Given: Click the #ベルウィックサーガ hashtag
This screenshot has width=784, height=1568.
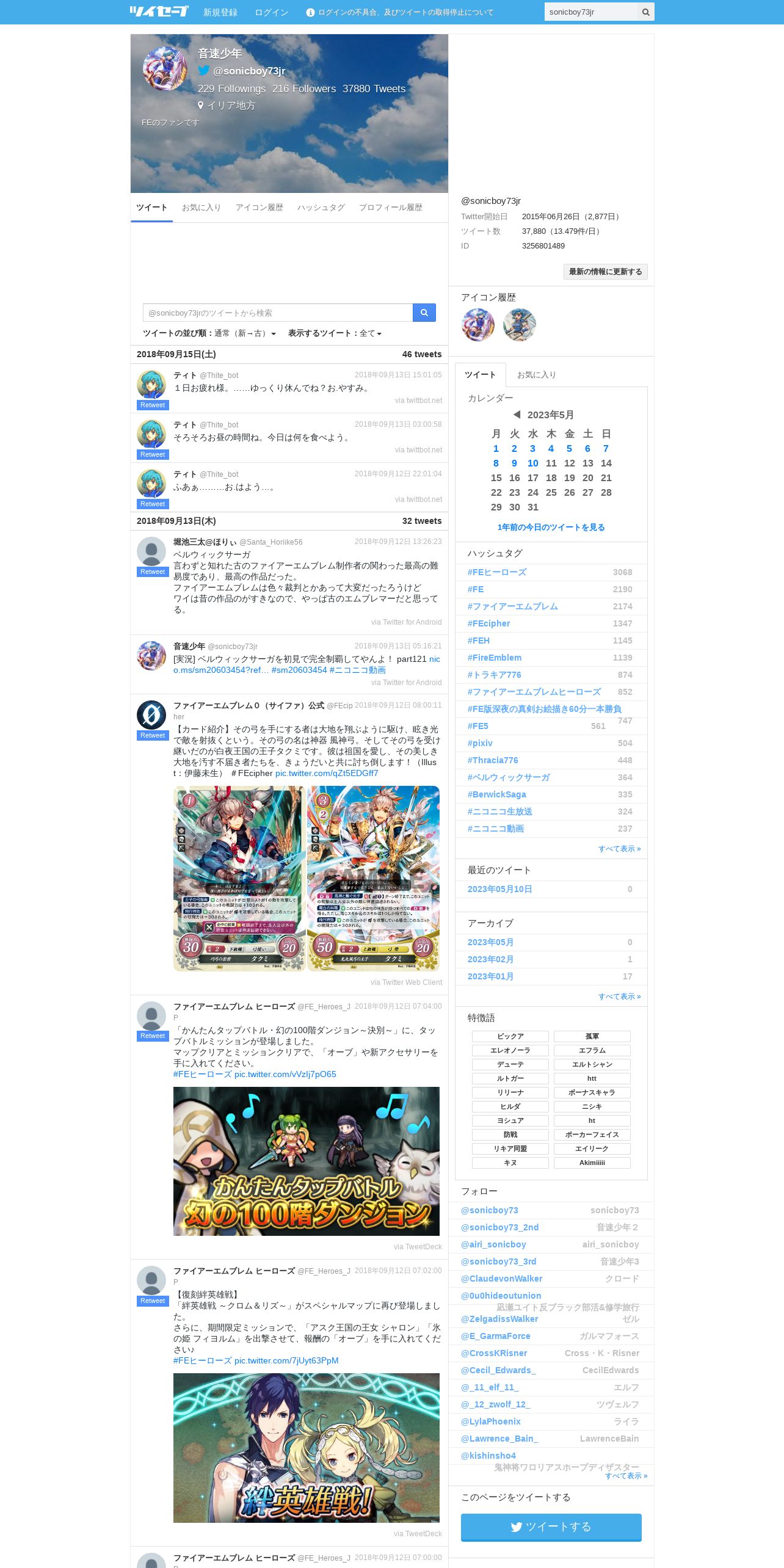Looking at the screenshot, I should (x=509, y=777).
